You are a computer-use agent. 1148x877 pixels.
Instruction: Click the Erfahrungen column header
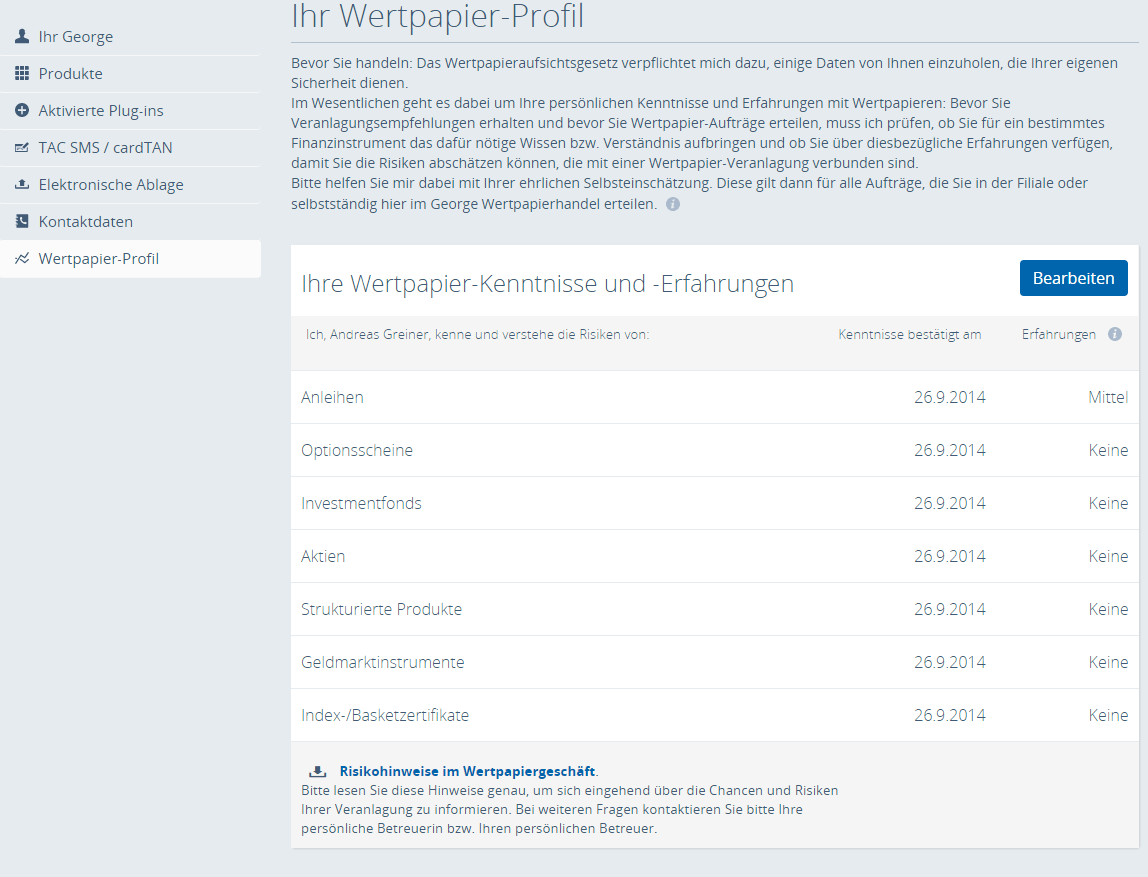(1059, 335)
